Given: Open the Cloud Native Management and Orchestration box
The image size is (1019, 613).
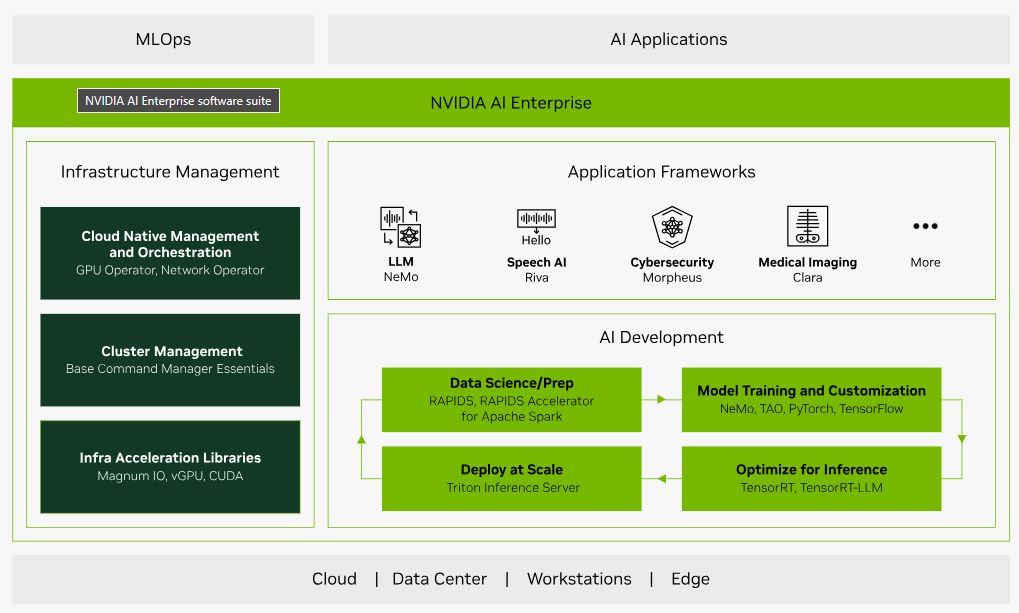Looking at the screenshot, I should (x=169, y=252).
